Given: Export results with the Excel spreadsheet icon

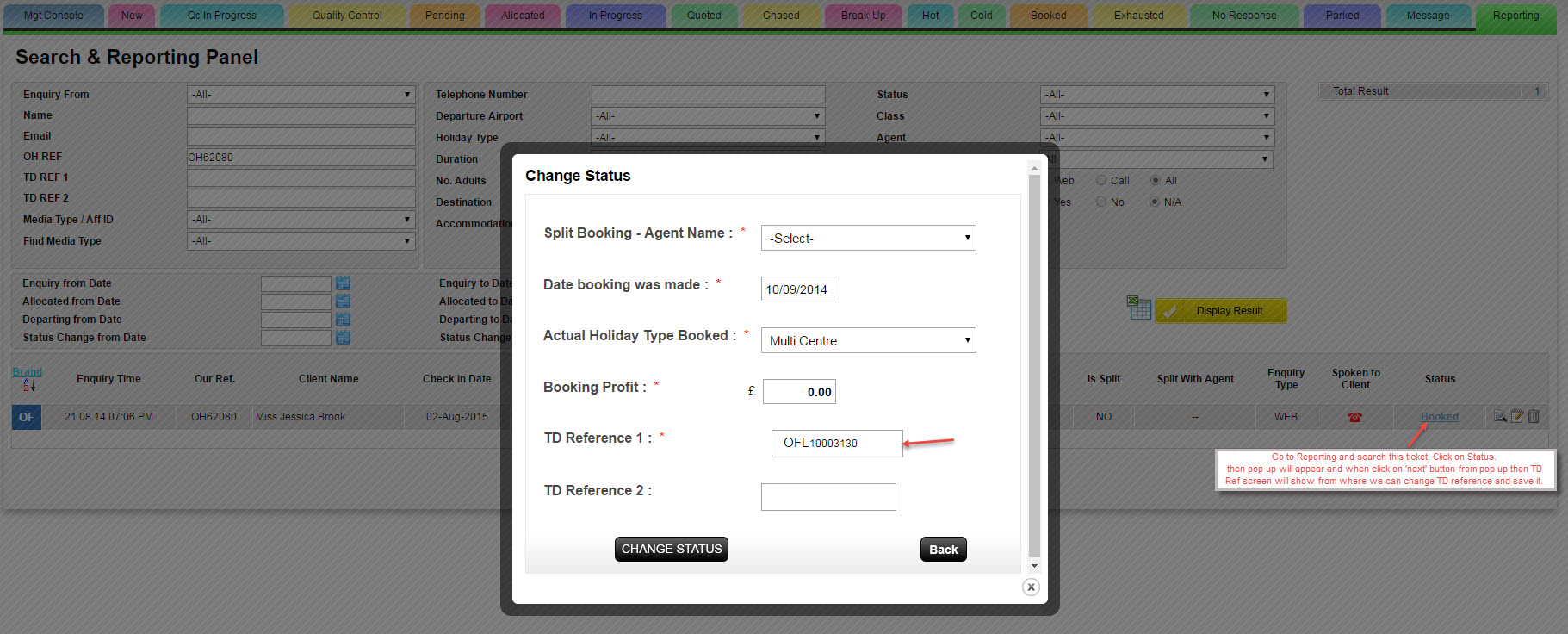Looking at the screenshot, I should [x=1138, y=308].
